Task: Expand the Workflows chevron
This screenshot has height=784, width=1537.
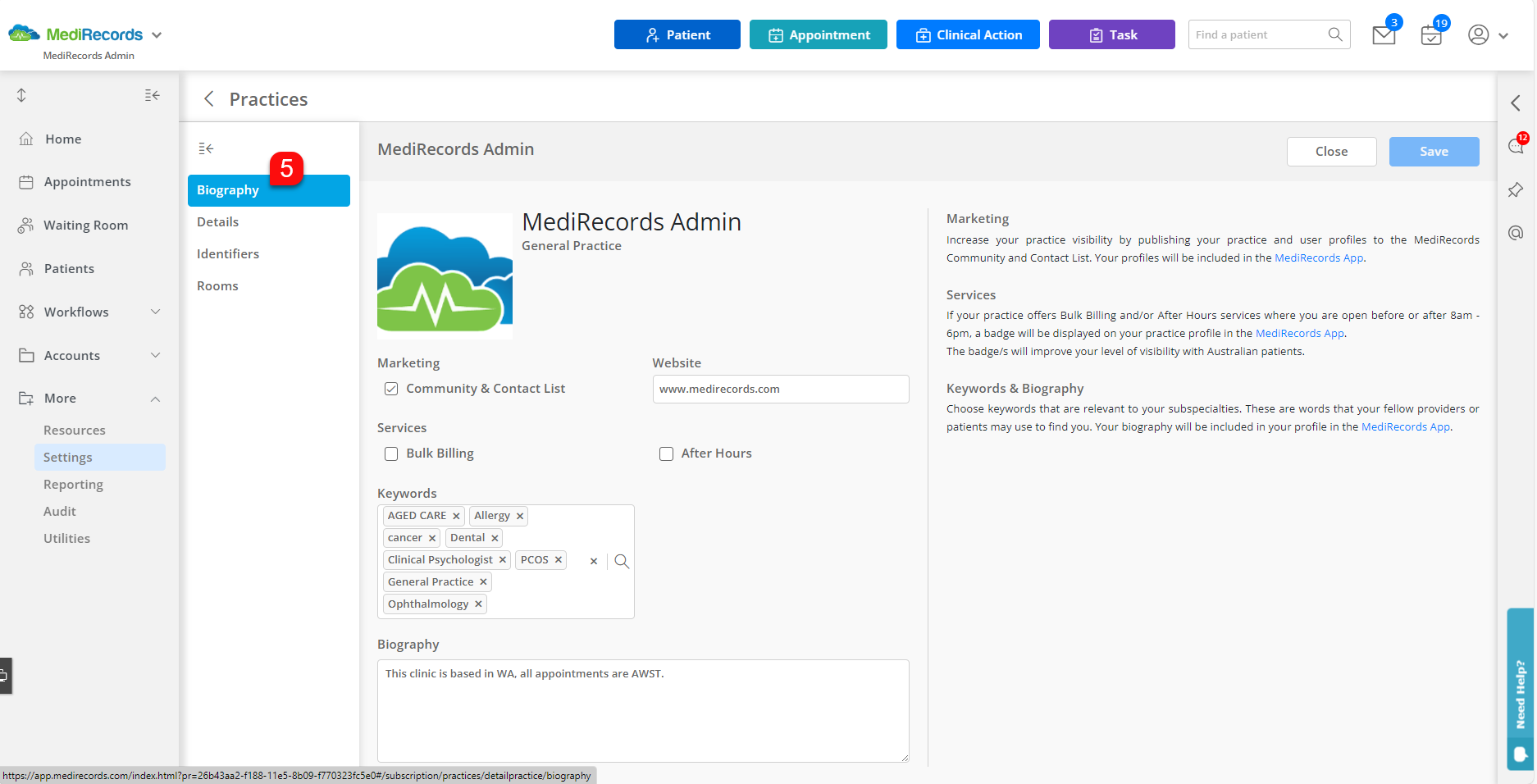Action: click(156, 312)
